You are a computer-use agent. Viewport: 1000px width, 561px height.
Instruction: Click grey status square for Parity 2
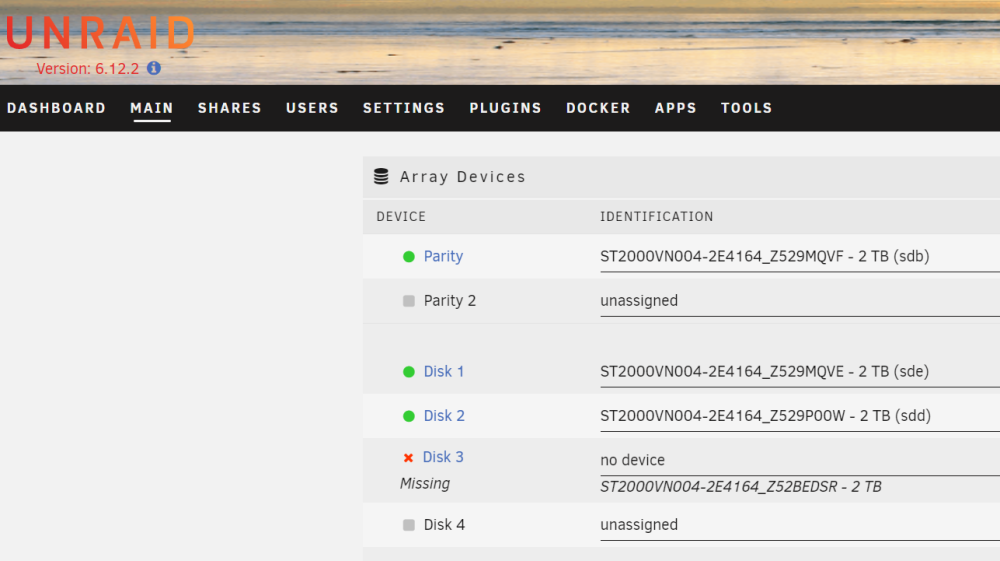409,301
